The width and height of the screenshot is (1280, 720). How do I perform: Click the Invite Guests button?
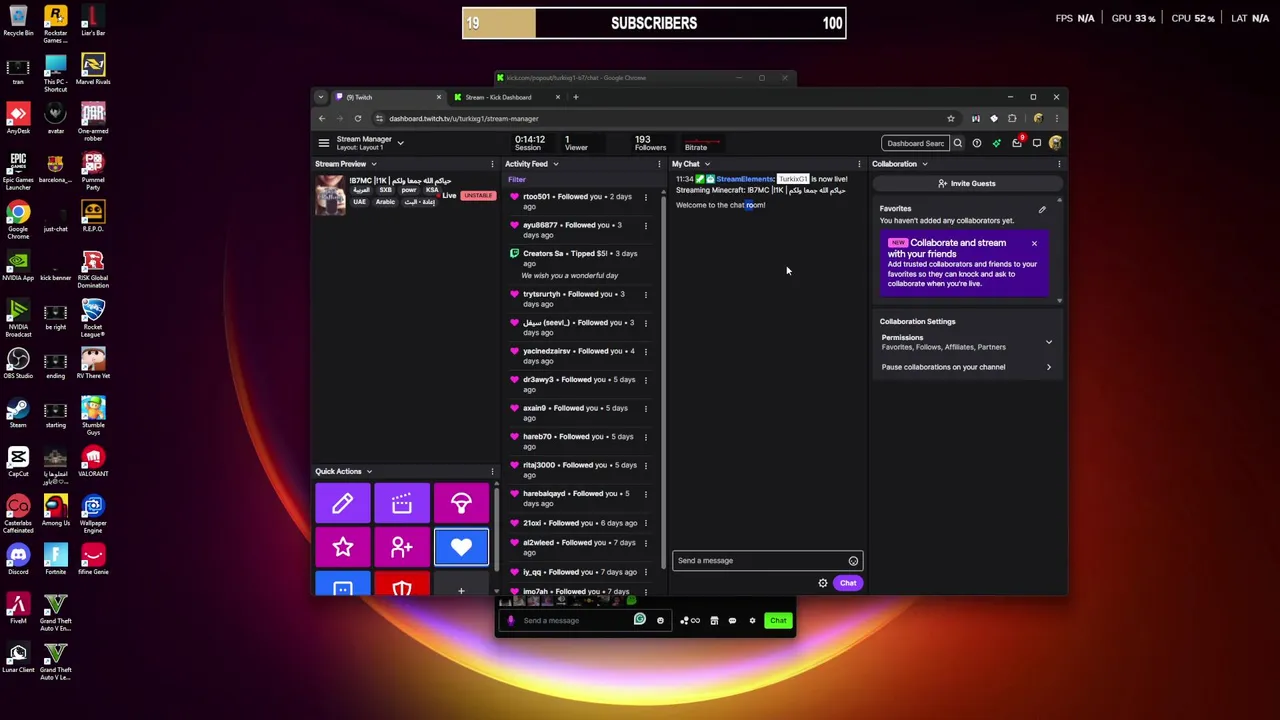967,184
